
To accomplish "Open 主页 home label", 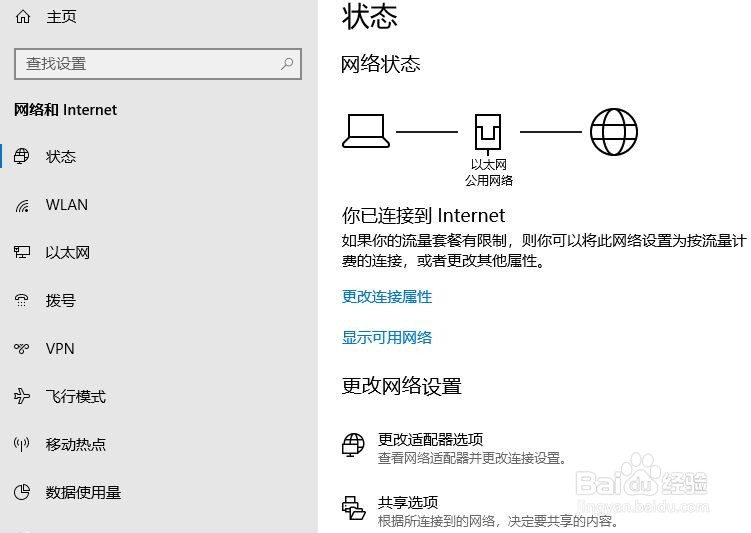I will [61, 17].
